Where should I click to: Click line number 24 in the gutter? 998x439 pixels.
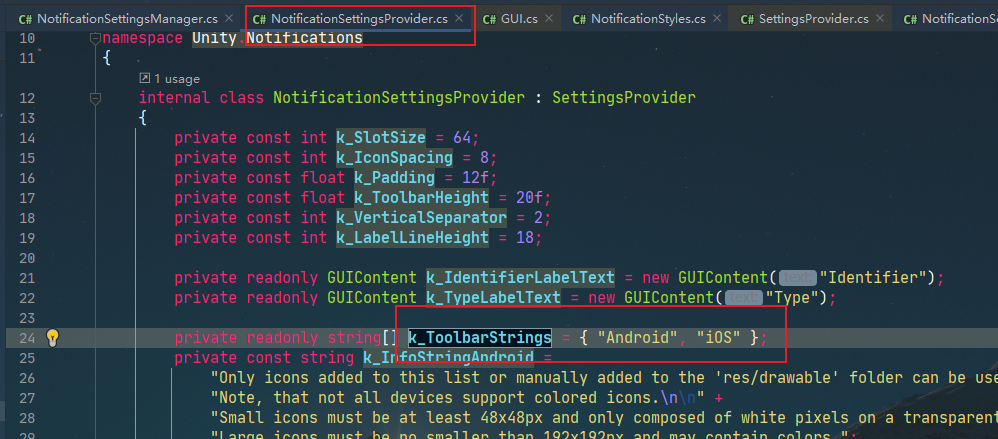click(28, 337)
